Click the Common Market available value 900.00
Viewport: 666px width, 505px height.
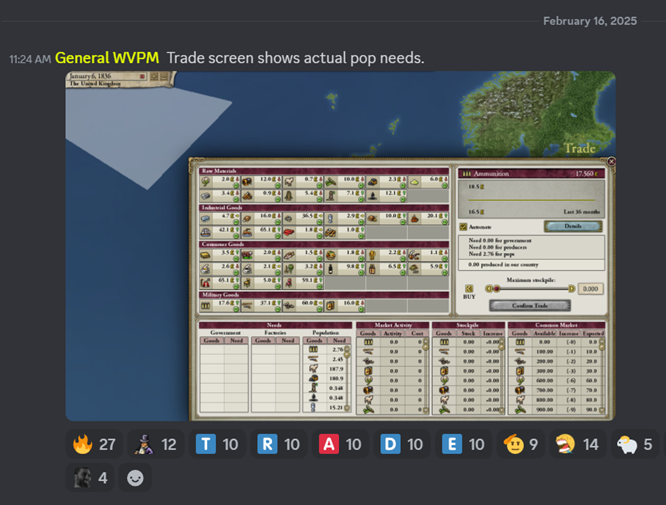coord(545,409)
